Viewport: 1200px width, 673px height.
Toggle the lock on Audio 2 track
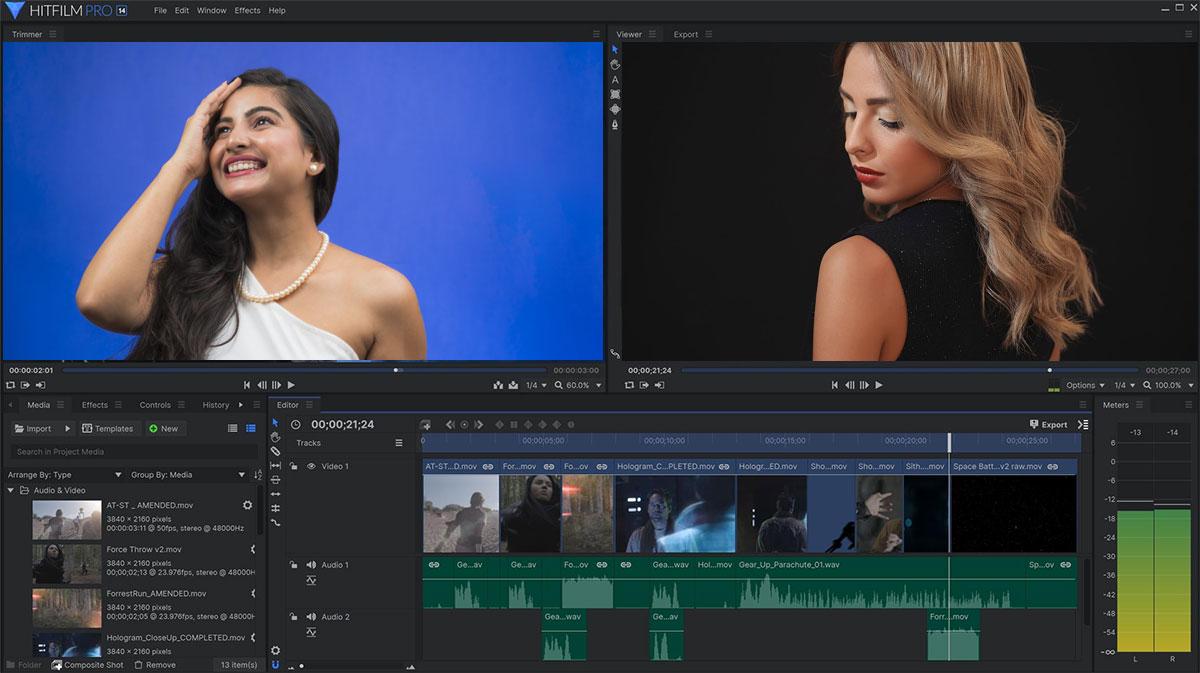point(294,617)
